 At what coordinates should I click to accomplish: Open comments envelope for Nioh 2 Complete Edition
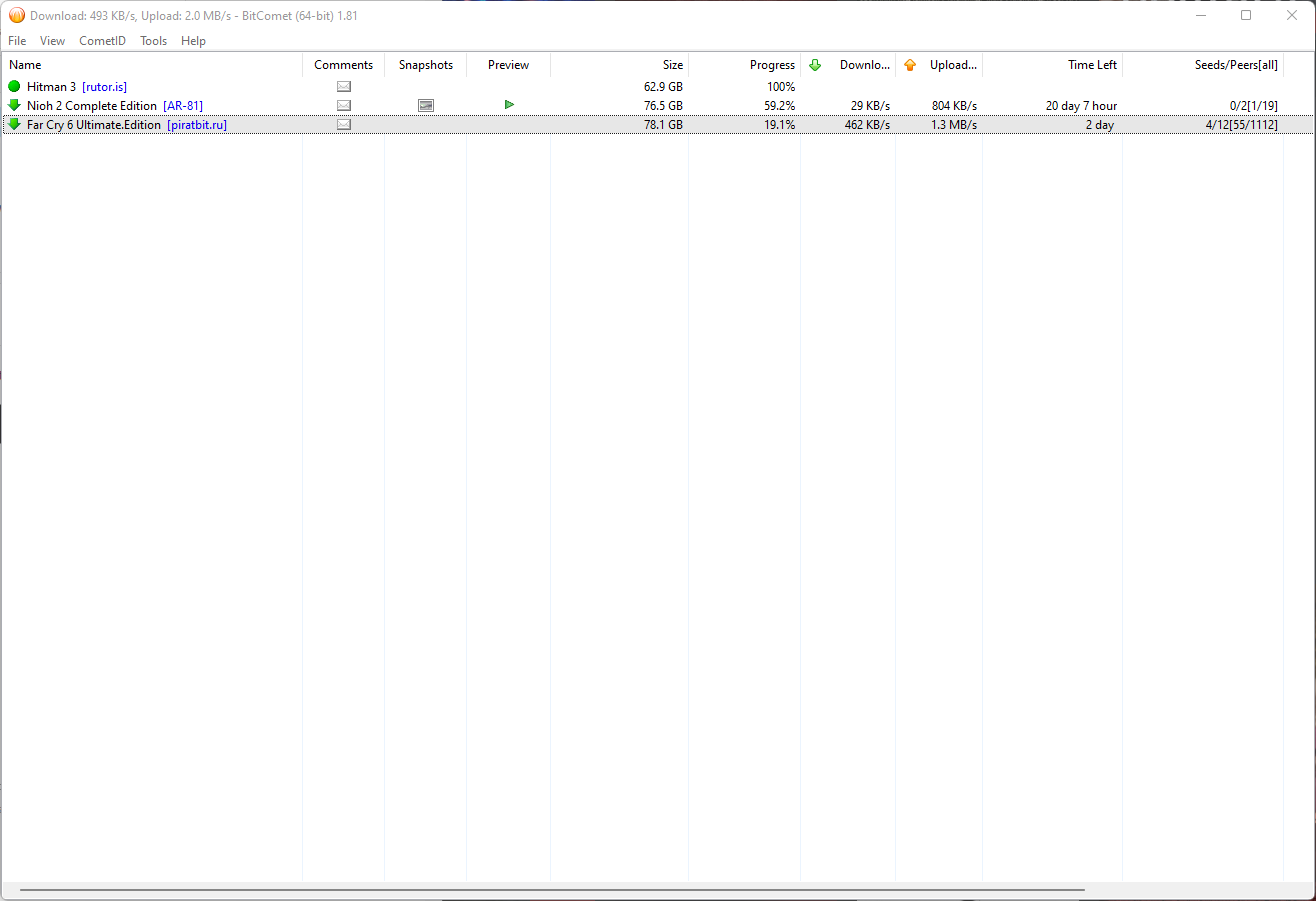tap(344, 106)
